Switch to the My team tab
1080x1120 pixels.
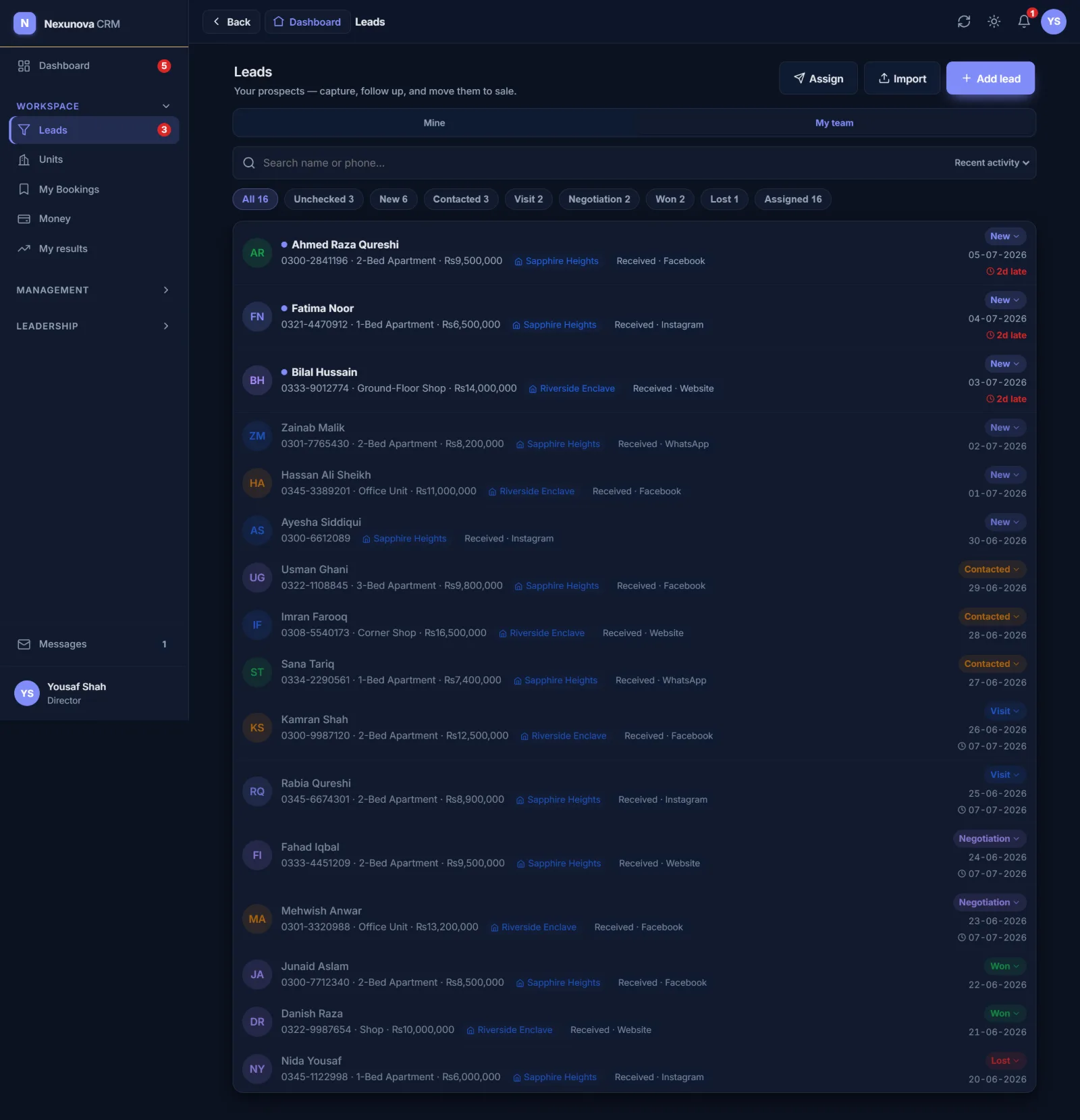834,123
